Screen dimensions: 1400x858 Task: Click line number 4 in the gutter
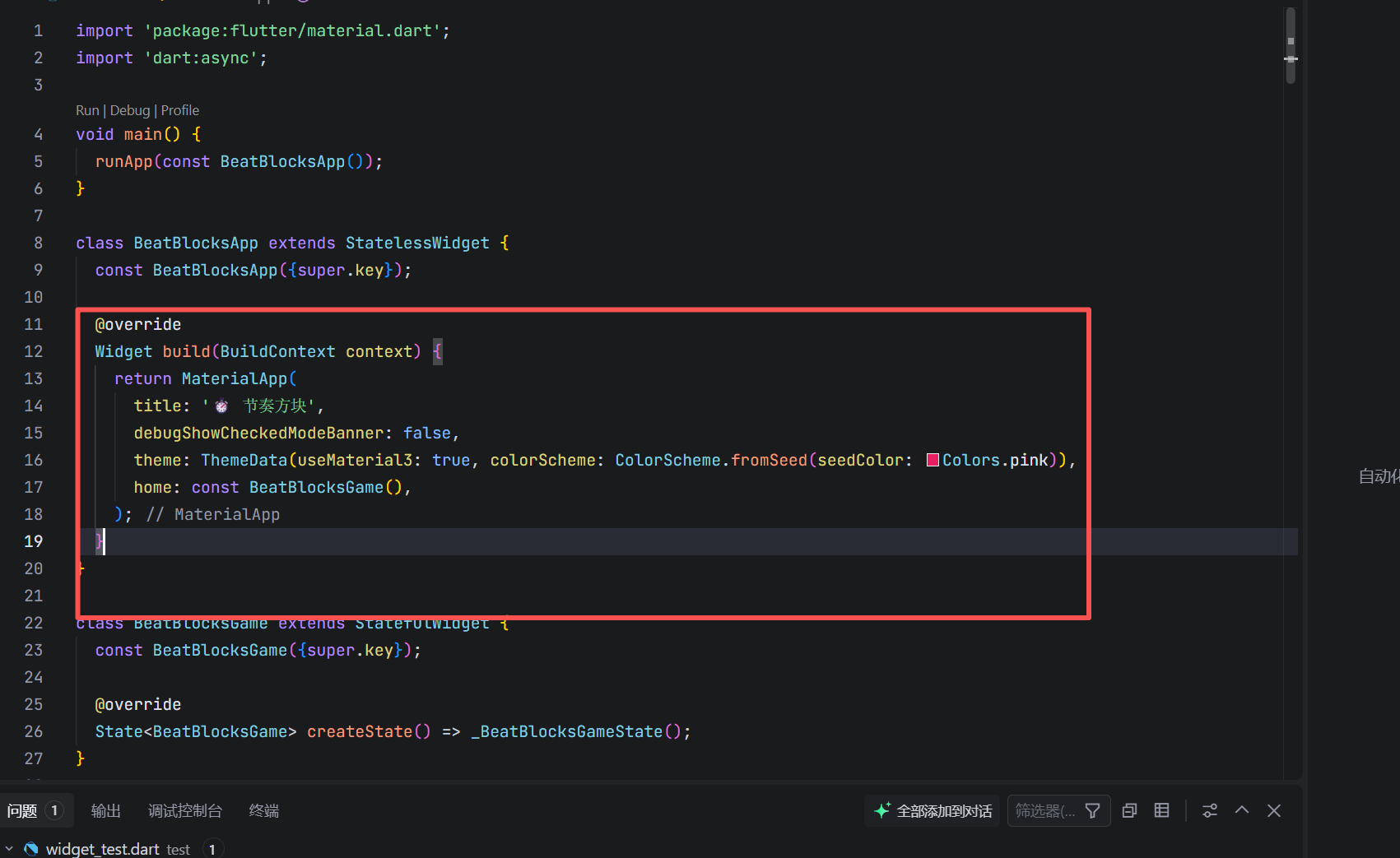coord(38,134)
